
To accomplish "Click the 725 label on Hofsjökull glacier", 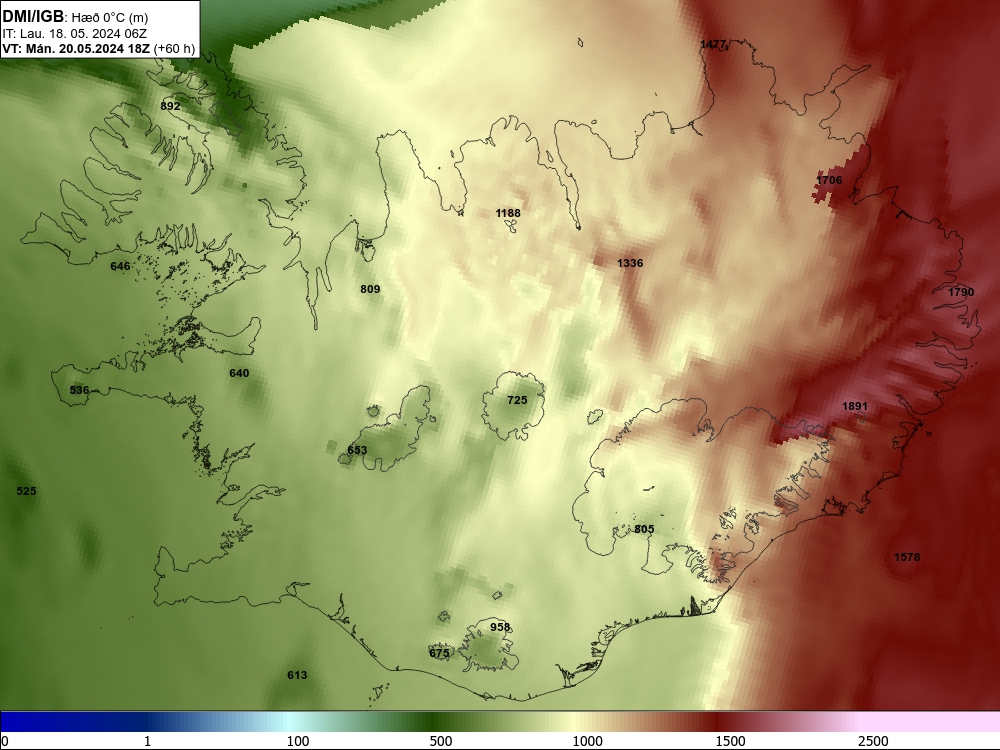I will coord(517,400).
